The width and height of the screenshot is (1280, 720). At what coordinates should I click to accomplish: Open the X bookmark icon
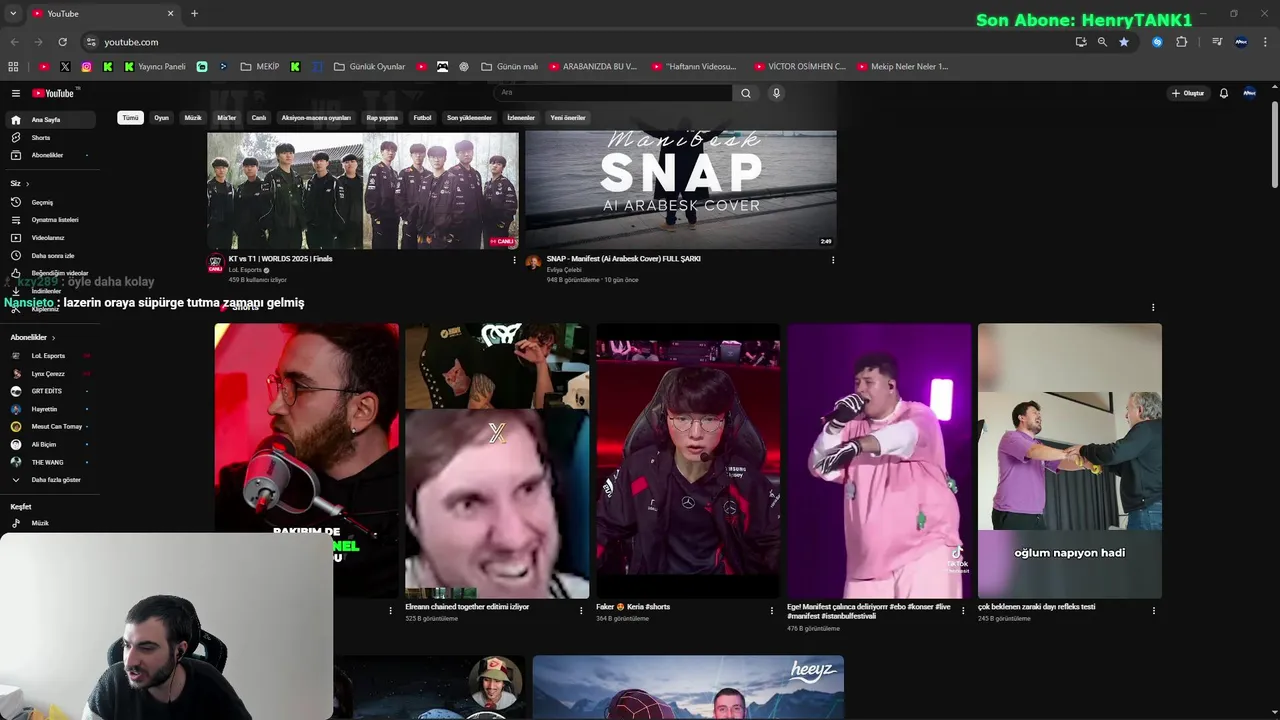[65, 67]
